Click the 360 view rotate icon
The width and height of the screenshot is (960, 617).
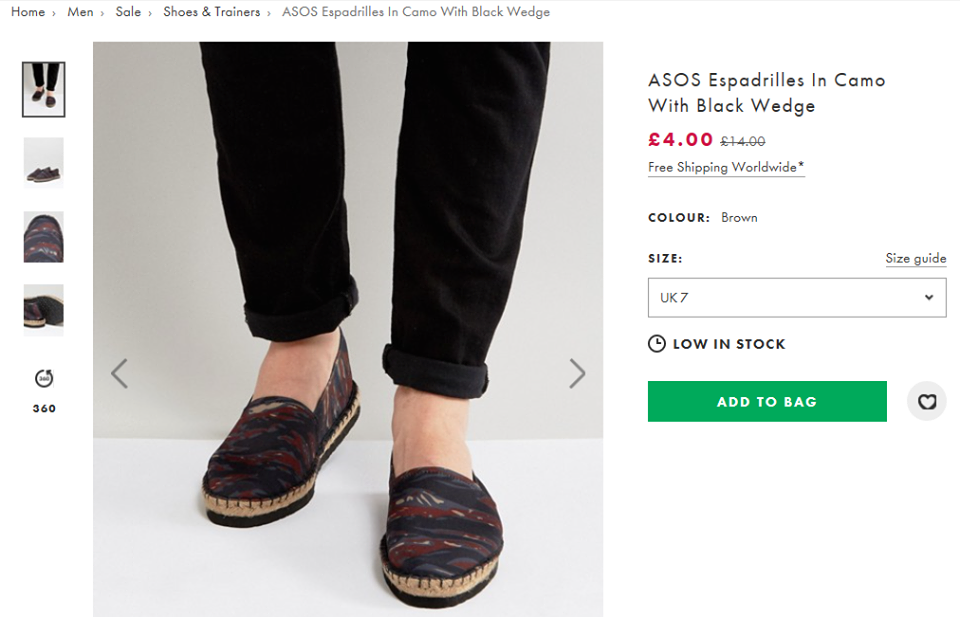point(44,378)
